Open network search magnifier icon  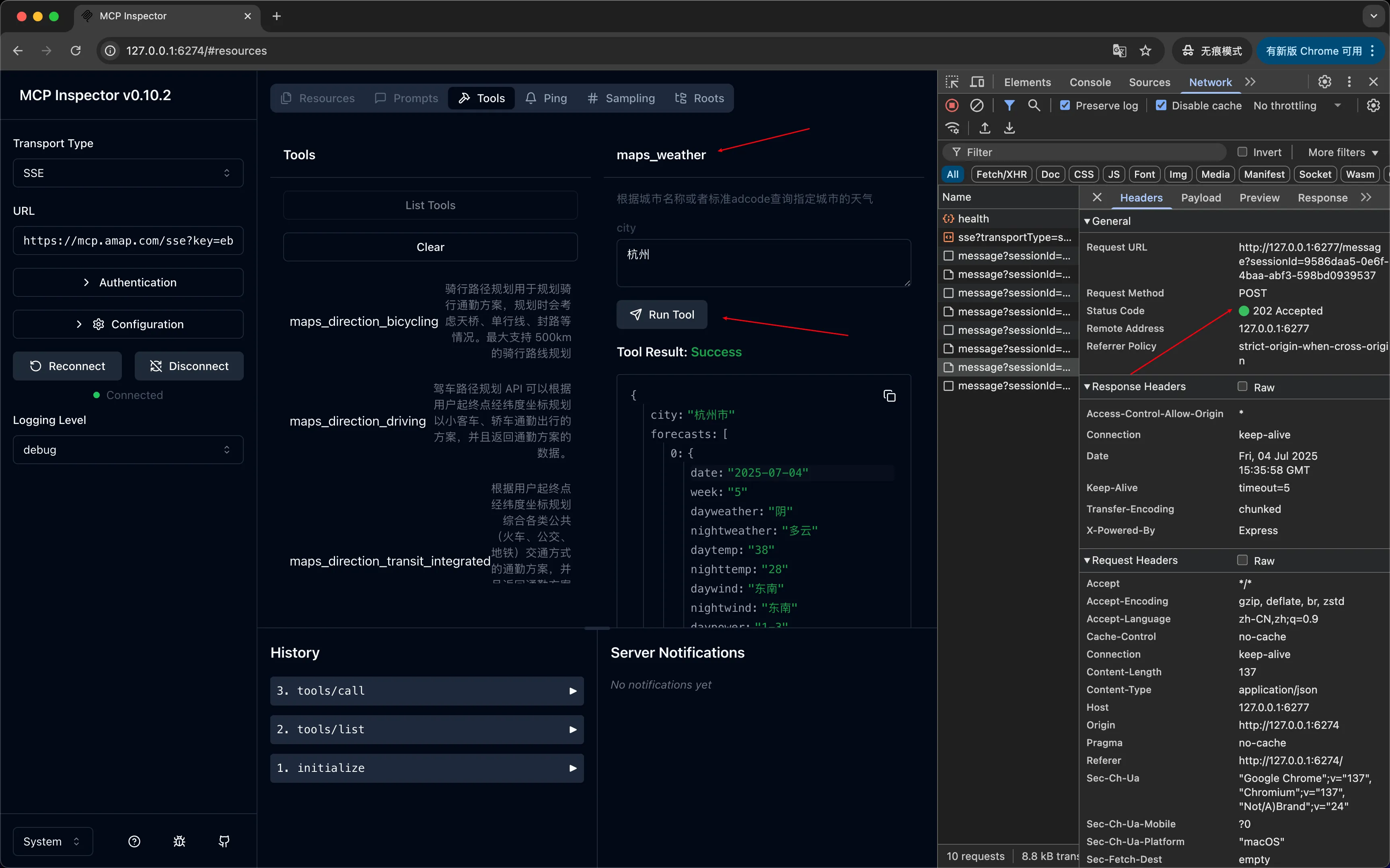point(1034,106)
